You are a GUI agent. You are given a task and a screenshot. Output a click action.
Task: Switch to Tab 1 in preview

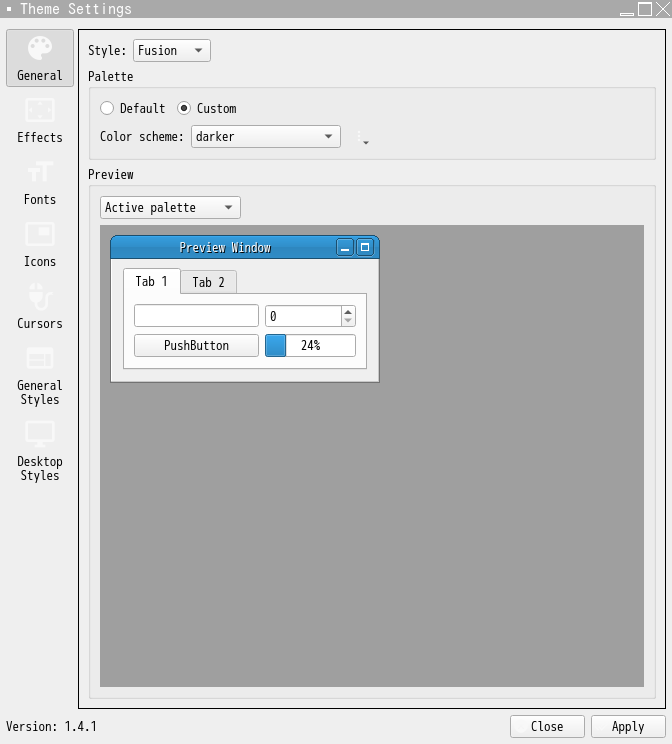click(x=152, y=281)
